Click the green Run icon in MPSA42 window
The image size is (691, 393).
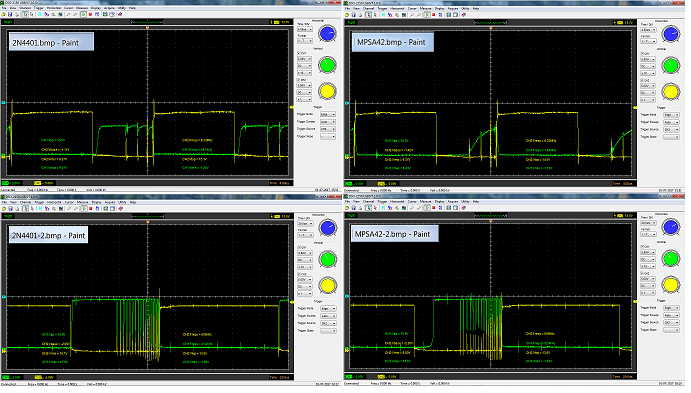[427, 15]
